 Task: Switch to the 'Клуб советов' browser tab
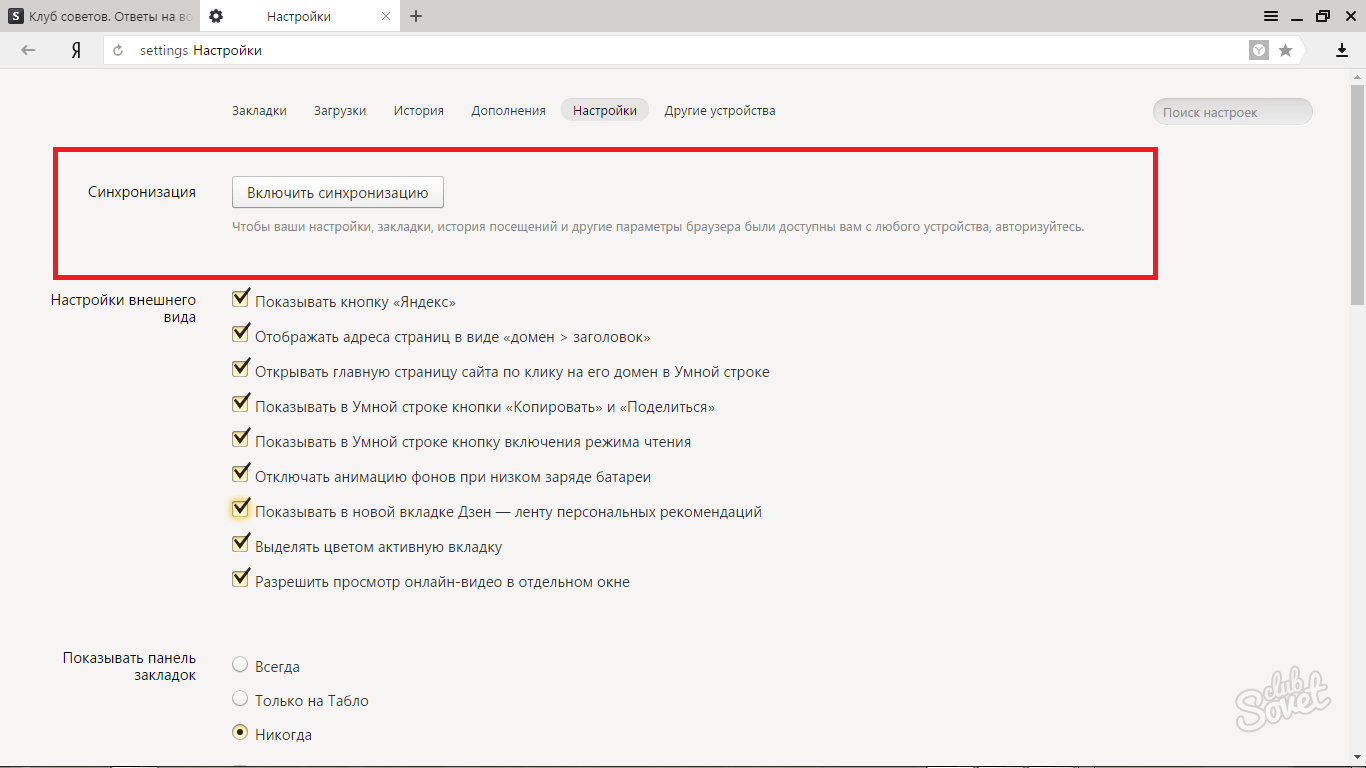100,16
